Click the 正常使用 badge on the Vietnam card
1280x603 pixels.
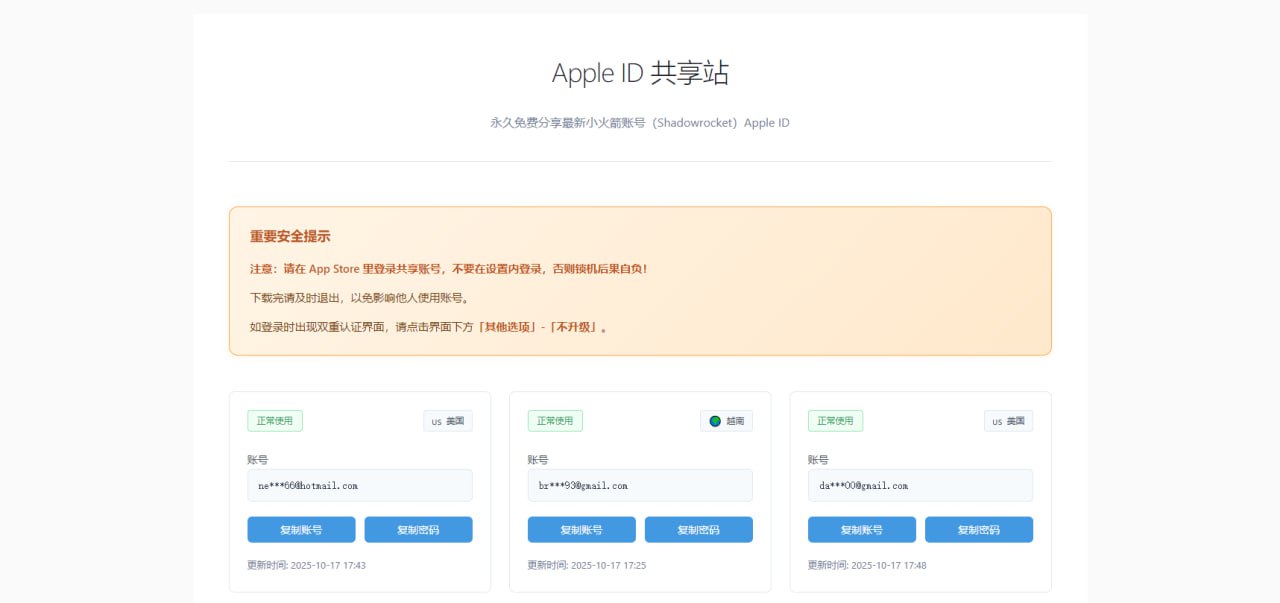tap(554, 420)
